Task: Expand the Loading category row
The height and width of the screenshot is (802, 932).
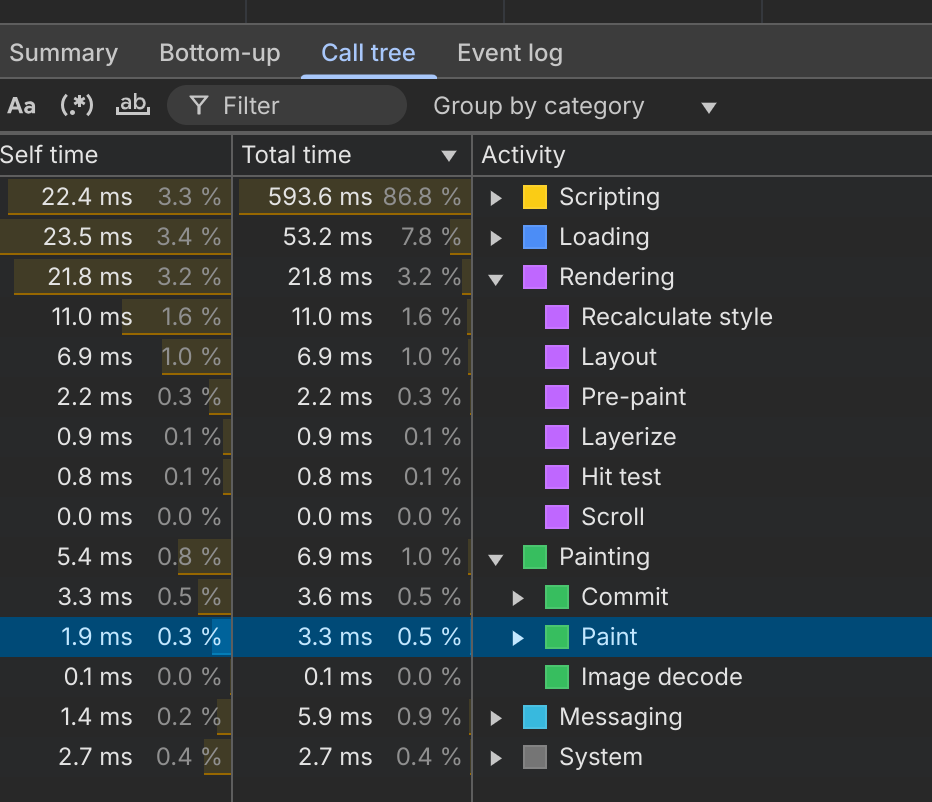Action: (x=496, y=238)
